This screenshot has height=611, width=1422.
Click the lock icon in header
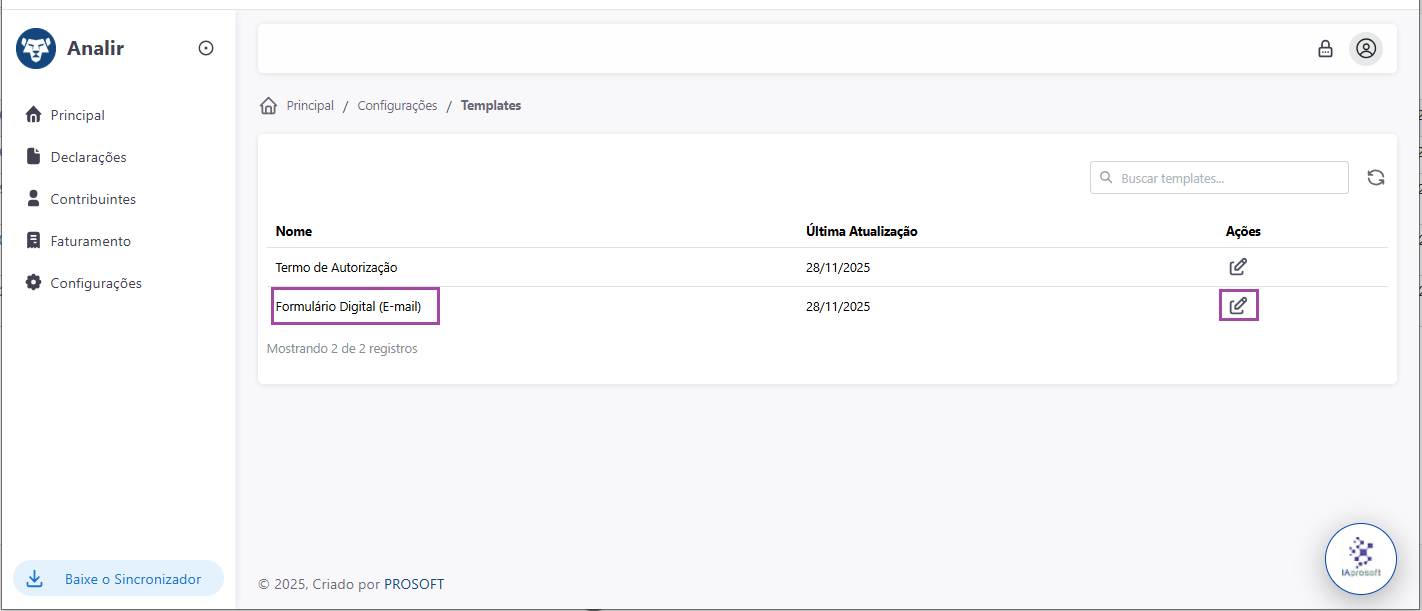1325,48
